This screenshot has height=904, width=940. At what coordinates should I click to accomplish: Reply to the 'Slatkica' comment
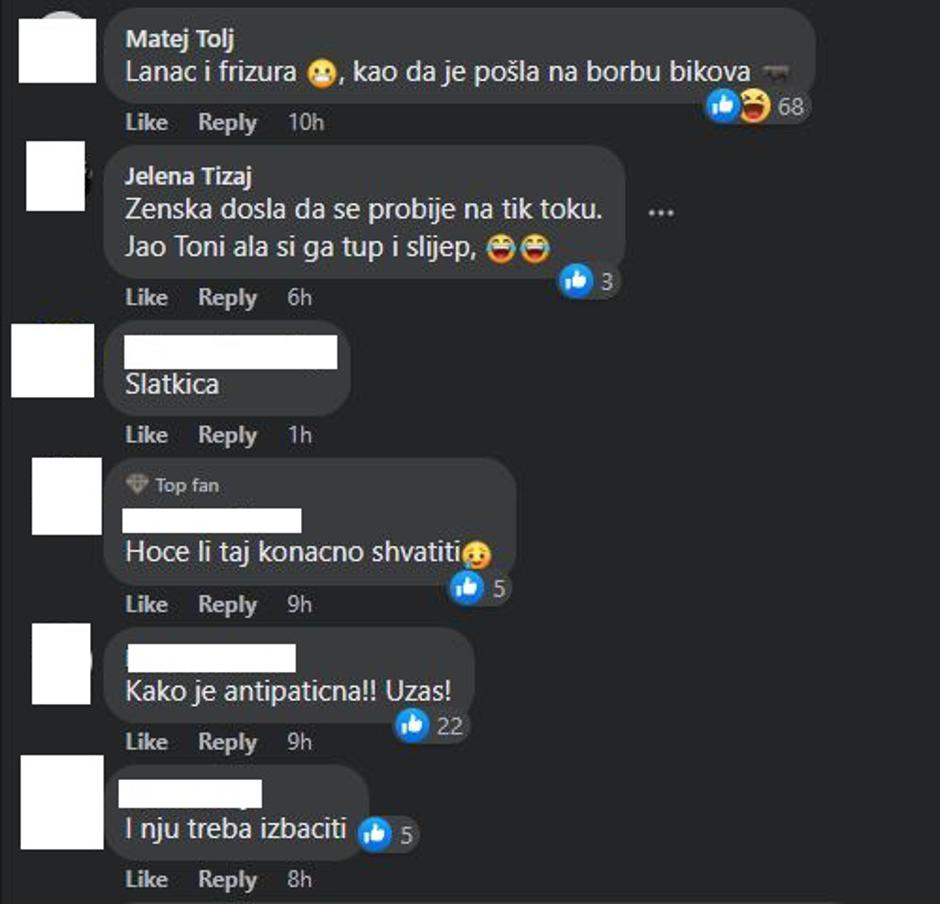227,435
